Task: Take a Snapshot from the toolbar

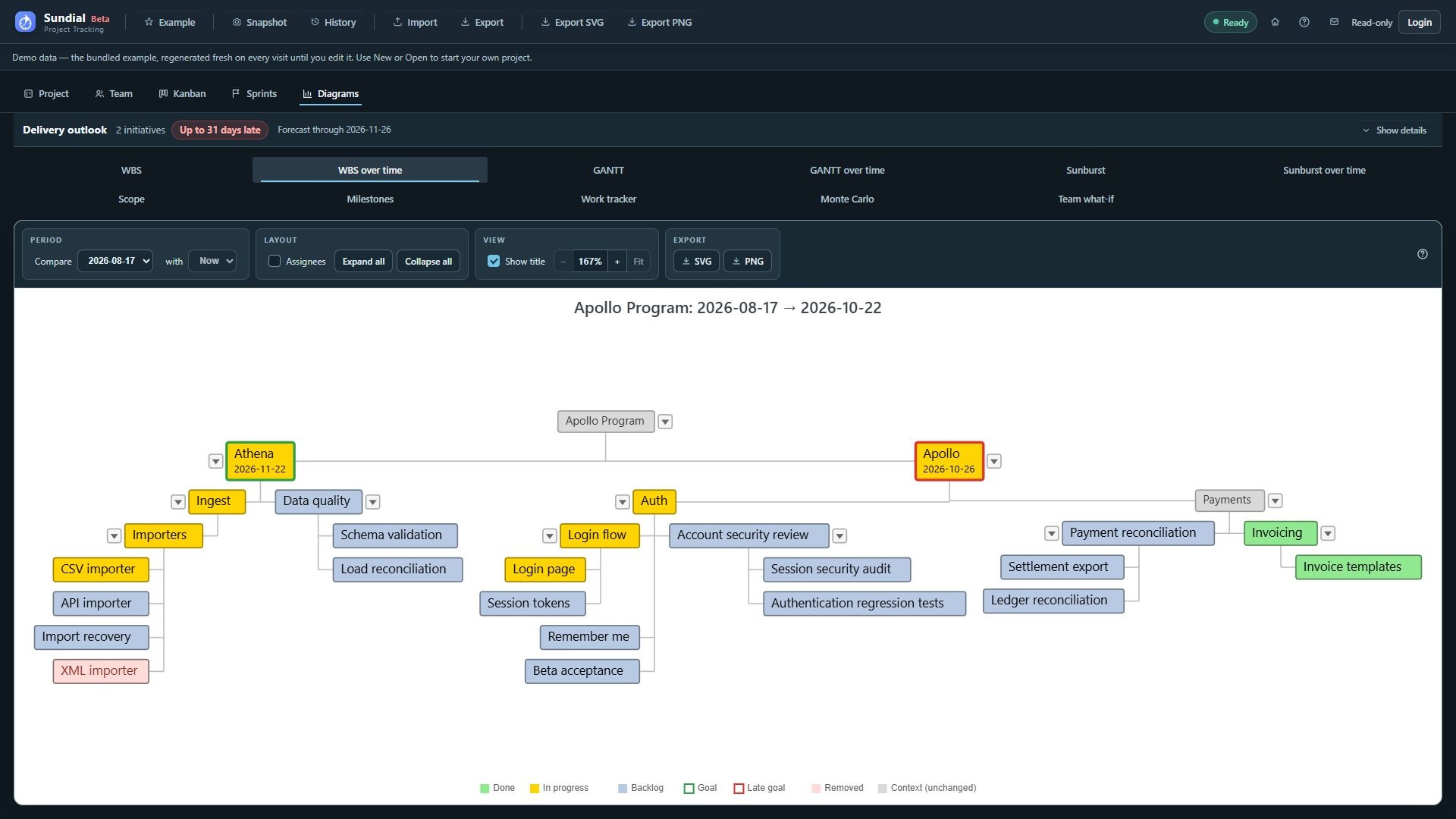Action: pyautogui.click(x=259, y=22)
